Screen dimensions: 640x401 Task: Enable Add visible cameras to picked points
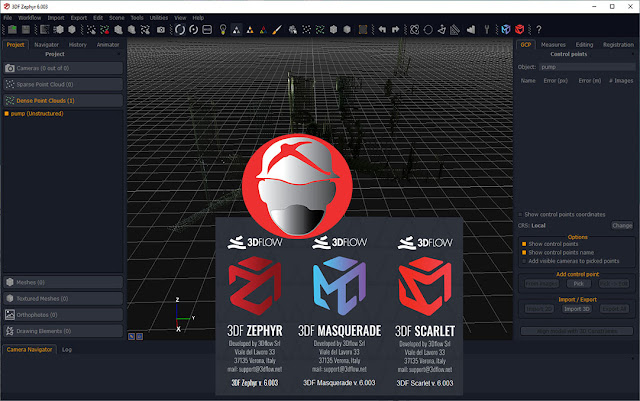pyautogui.click(x=524, y=261)
